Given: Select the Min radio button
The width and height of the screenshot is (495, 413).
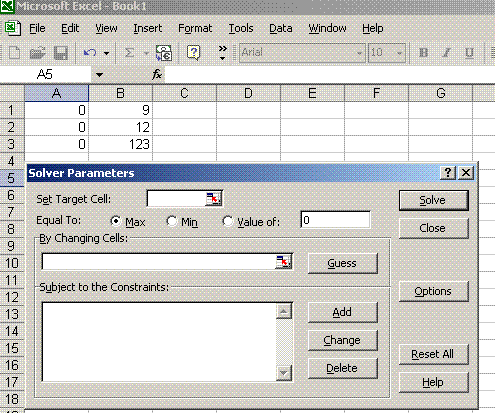Looking at the screenshot, I should (x=171, y=221).
